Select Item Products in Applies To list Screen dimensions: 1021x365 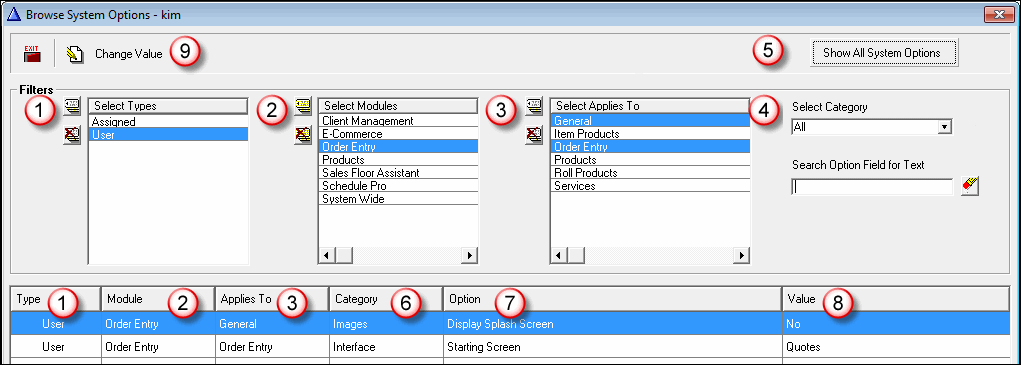pyautogui.click(x=650, y=133)
